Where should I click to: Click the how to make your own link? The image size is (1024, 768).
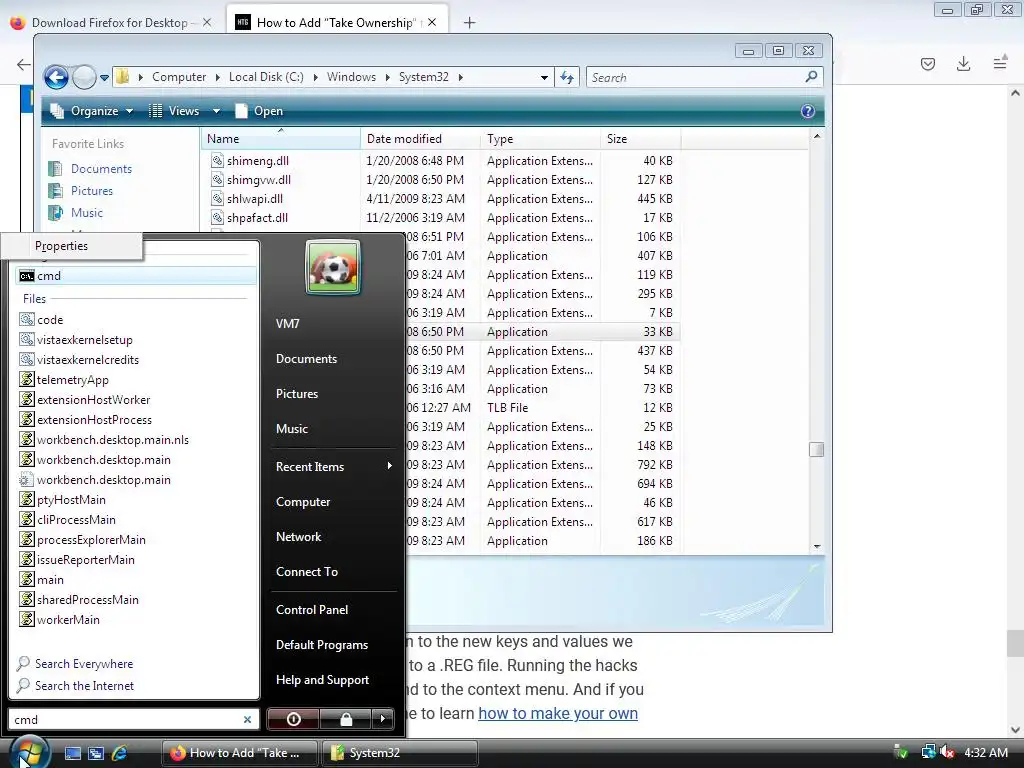pyautogui.click(x=558, y=713)
